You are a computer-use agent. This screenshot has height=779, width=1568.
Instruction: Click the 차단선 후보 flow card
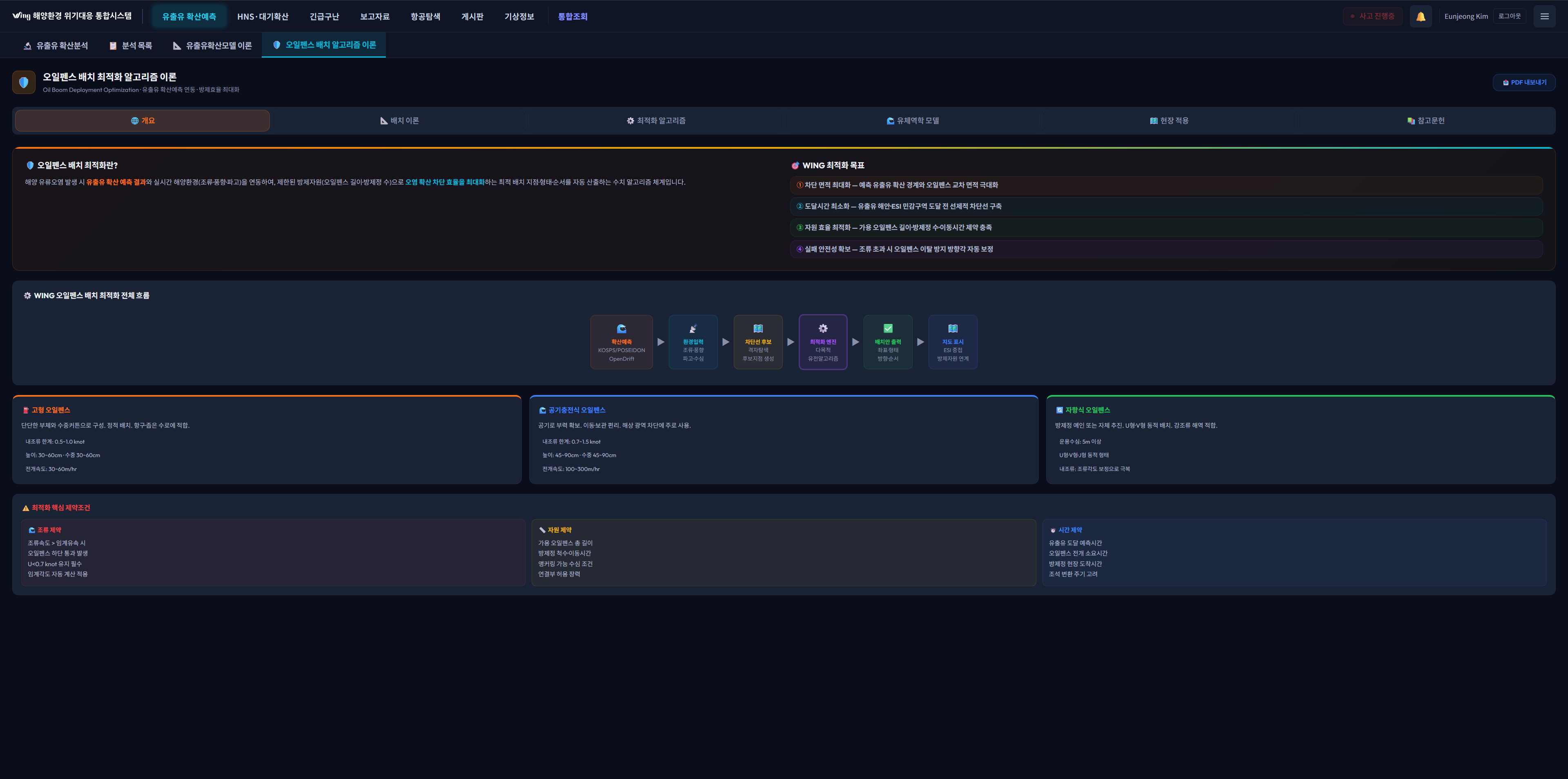tap(758, 342)
